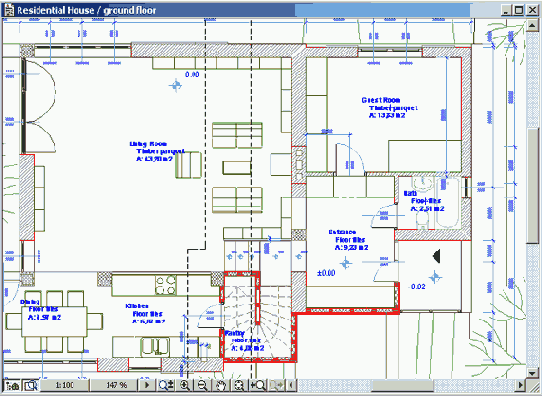Click the '-0.02' level text on the porch
This screenshot has height=396, width=542.
(417, 286)
